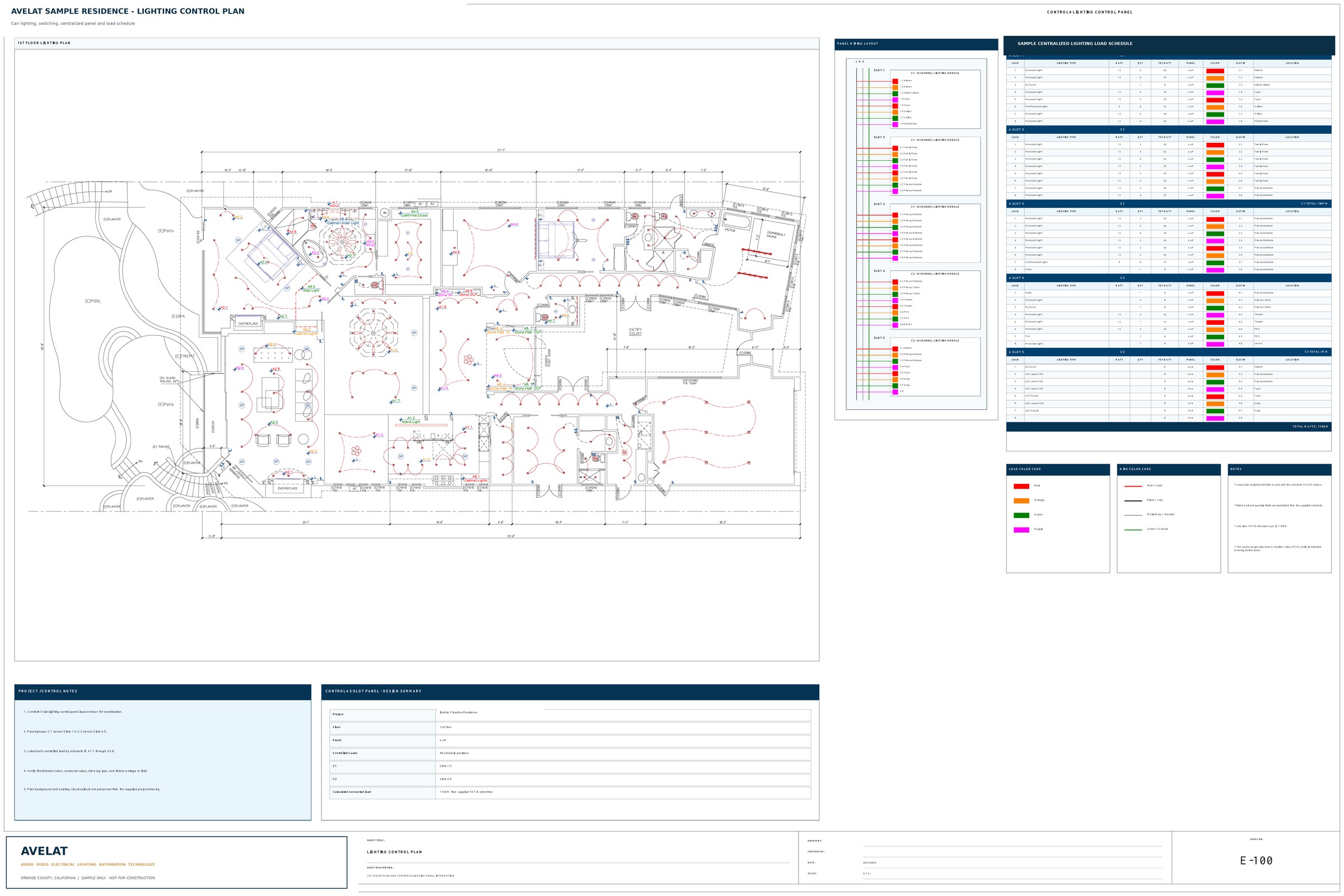The height and width of the screenshot is (896, 1344).
Task: Click the 'SCALE' value in the title block
Action: (x=867, y=874)
